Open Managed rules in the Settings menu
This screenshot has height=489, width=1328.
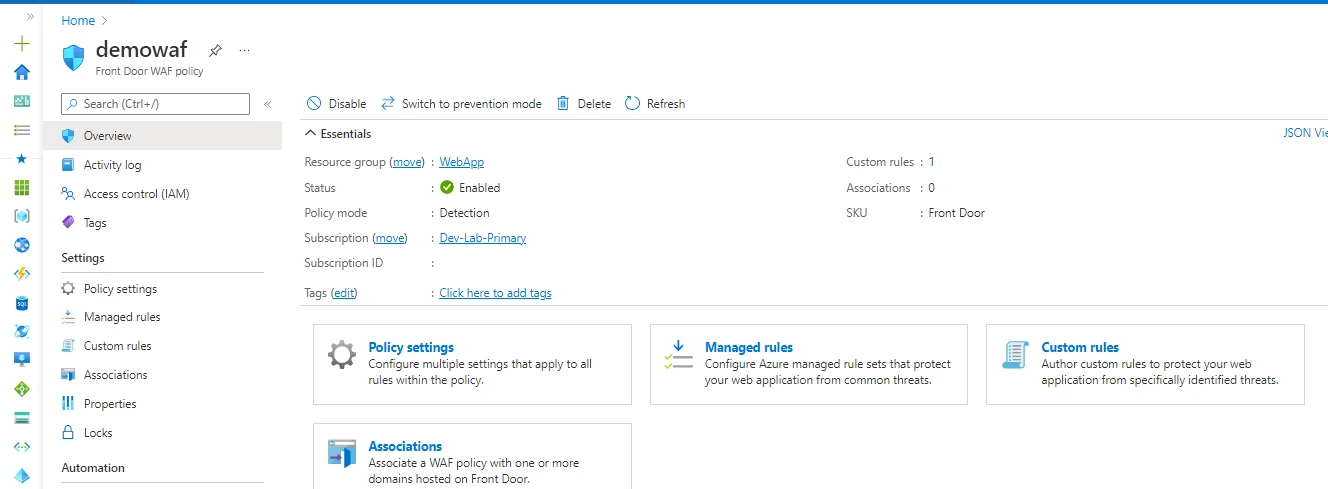(x=122, y=317)
